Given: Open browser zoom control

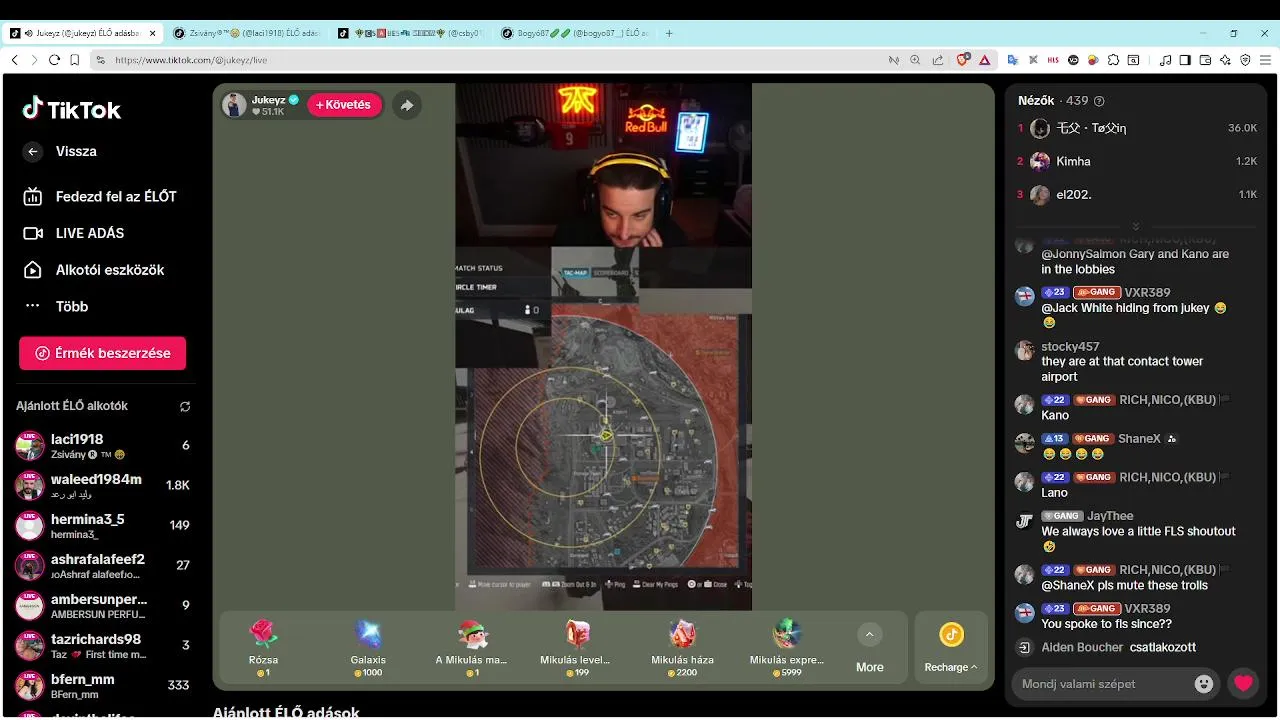Looking at the screenshot, I should (915, 60).
